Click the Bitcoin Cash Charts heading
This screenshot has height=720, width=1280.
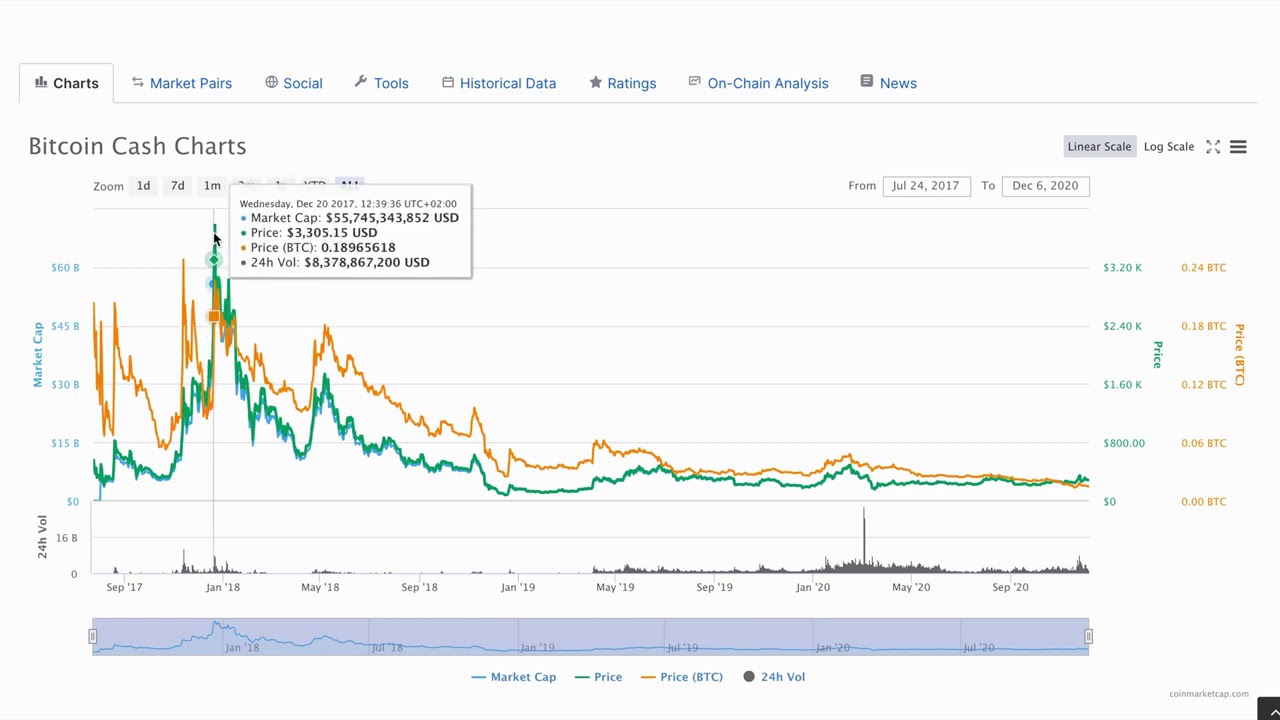(137, 146)
